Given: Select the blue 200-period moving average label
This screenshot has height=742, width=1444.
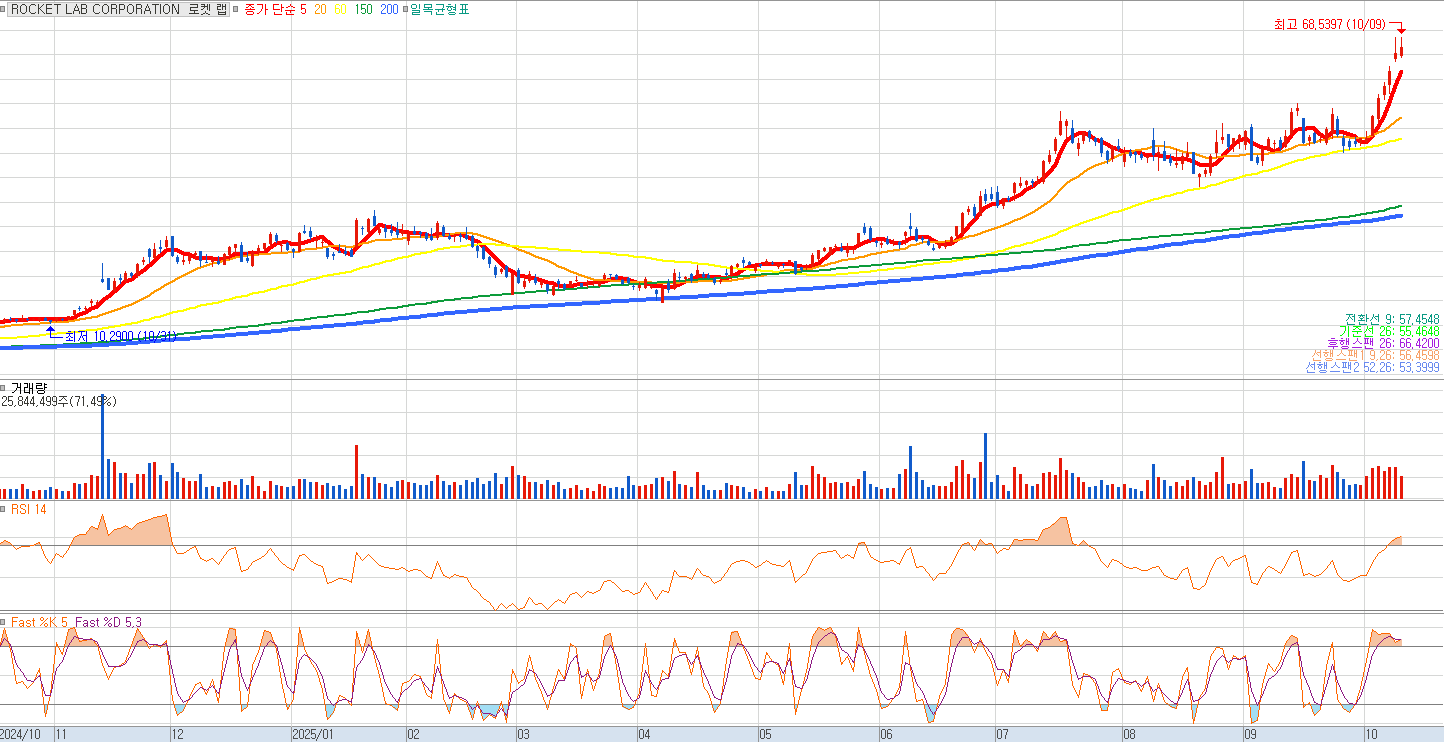Looking at the screenshot, I should click(389, 9).
